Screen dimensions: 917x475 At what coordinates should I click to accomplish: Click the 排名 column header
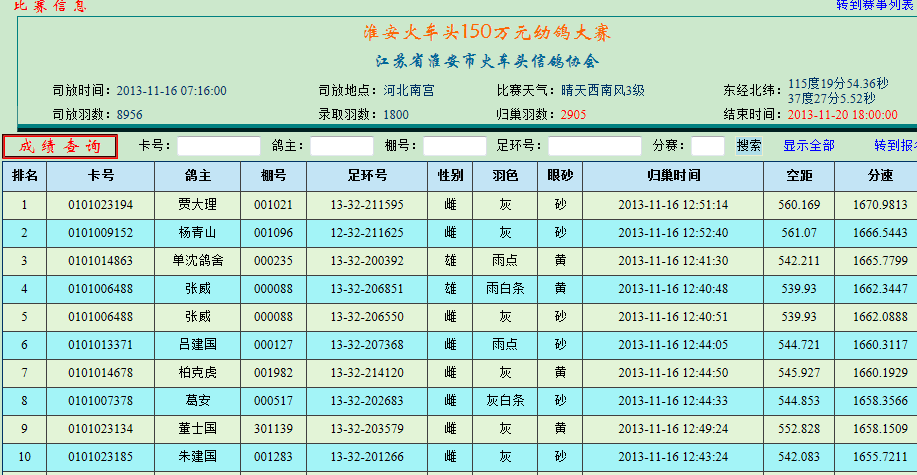coord(25,176)
